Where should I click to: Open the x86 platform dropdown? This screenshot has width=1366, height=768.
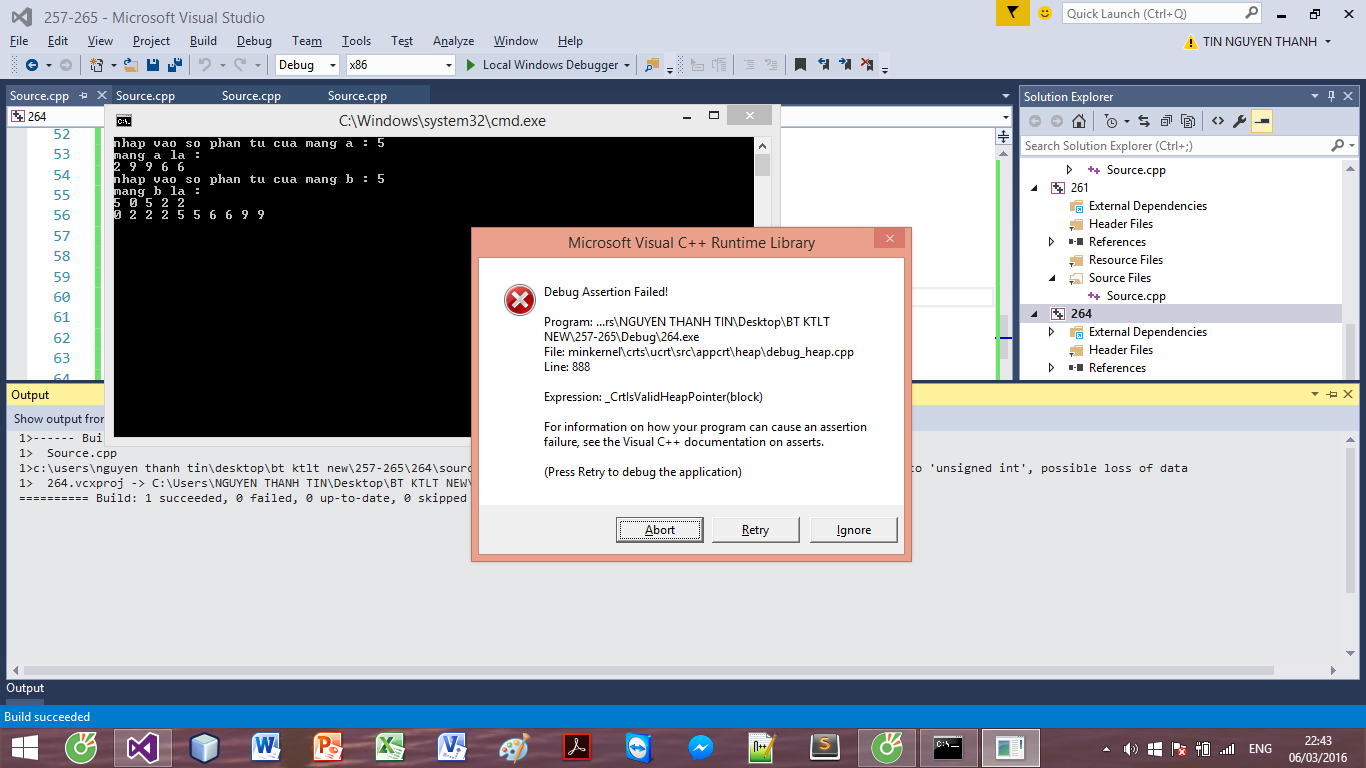click(401, 65)
